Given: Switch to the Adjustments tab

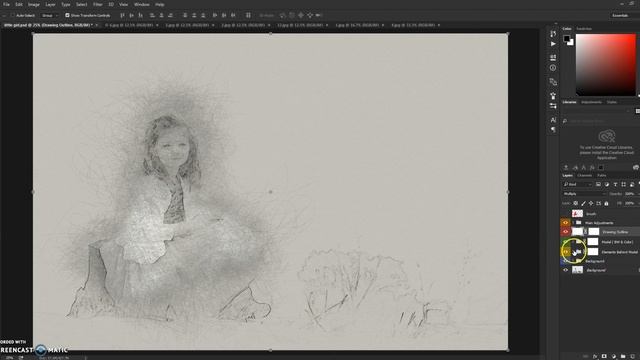Looking at the screenshot, I should pos(591,102).
